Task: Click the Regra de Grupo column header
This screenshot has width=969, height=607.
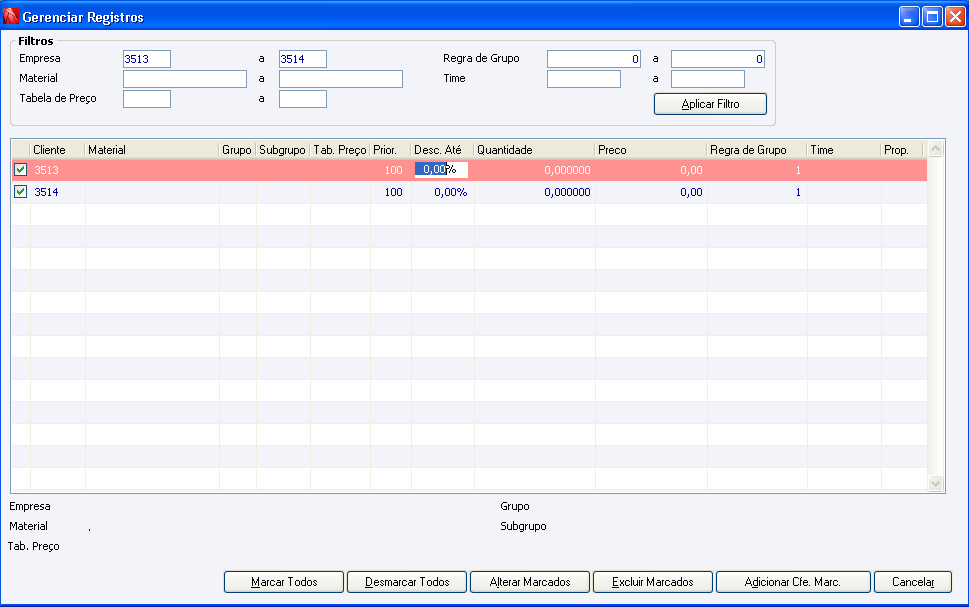Action: click(757, 150)
